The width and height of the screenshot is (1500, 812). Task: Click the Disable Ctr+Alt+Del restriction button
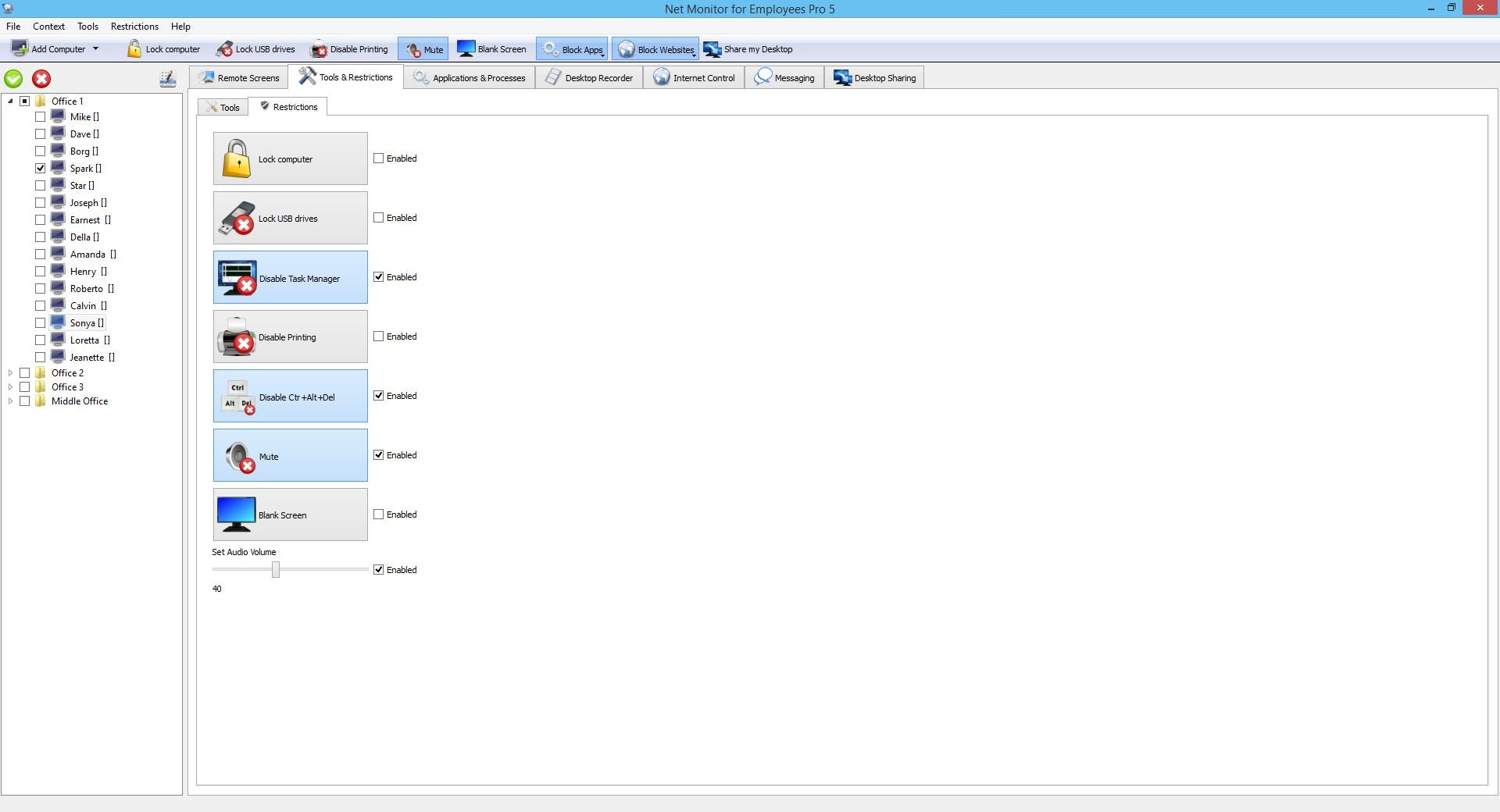tap(290, 396)
